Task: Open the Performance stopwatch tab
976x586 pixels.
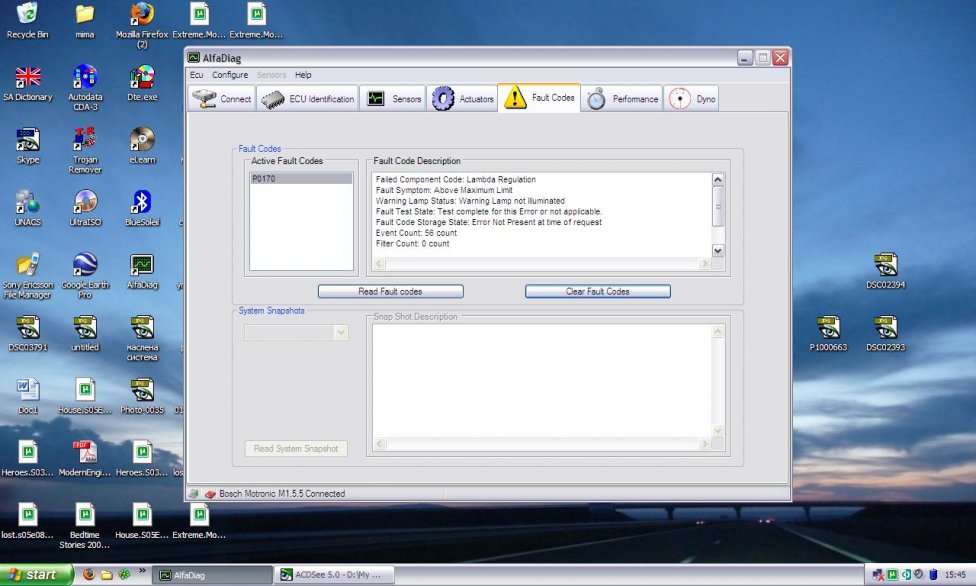Action: (623, 99)
